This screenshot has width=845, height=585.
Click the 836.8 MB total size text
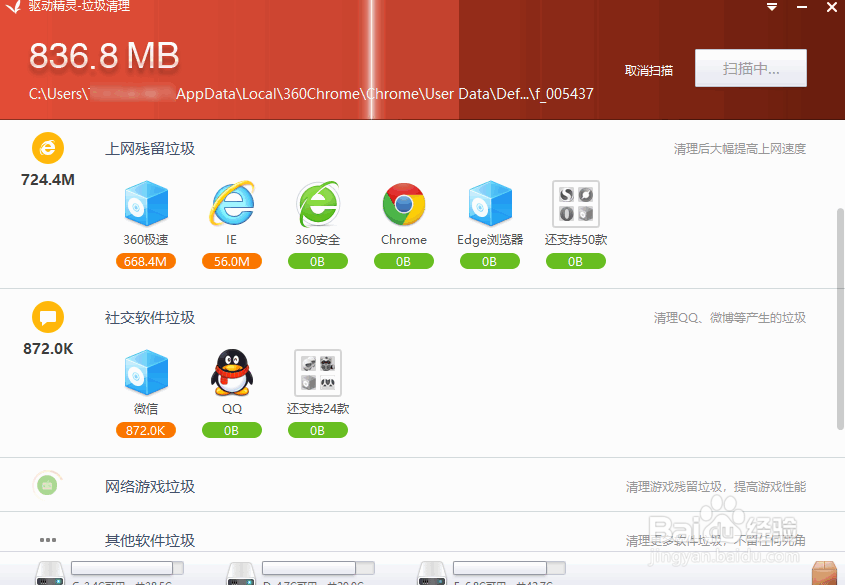[104, 55]
